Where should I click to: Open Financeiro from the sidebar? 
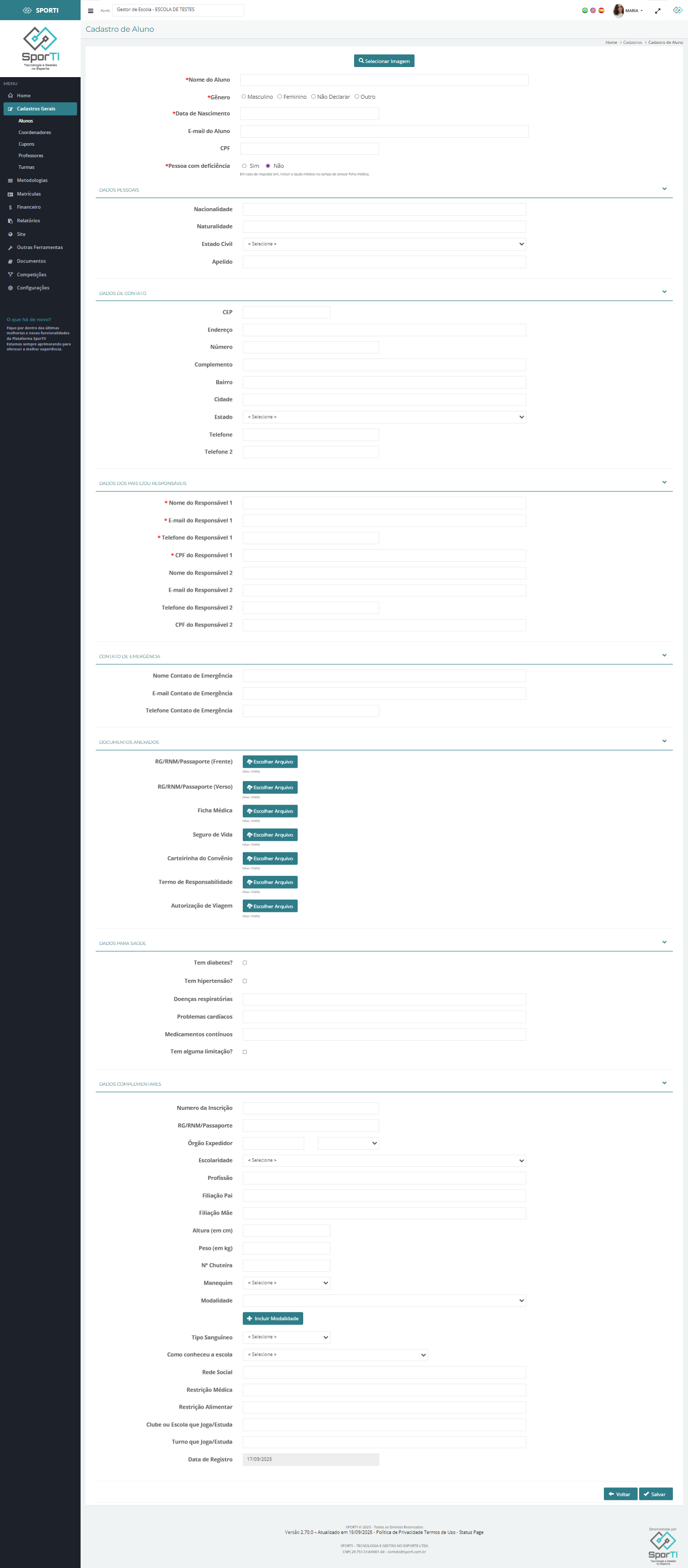point(29,208)
